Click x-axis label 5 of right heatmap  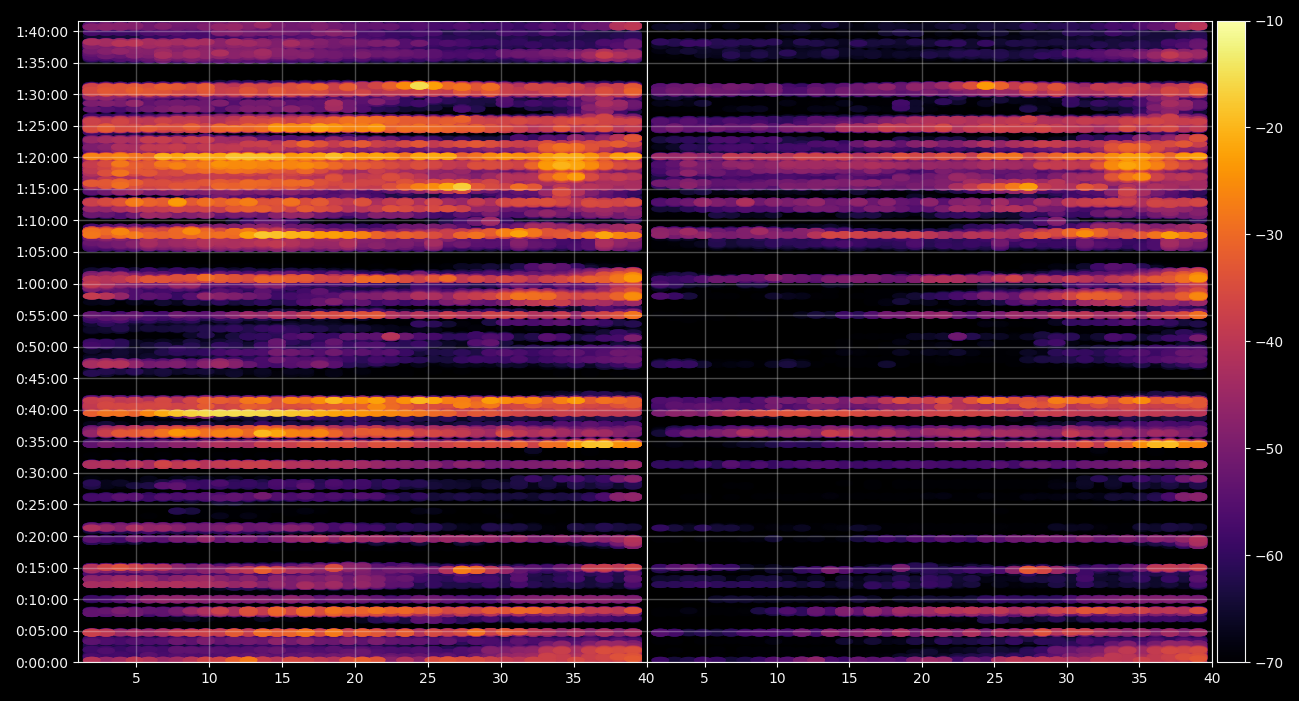click(704, 678)
